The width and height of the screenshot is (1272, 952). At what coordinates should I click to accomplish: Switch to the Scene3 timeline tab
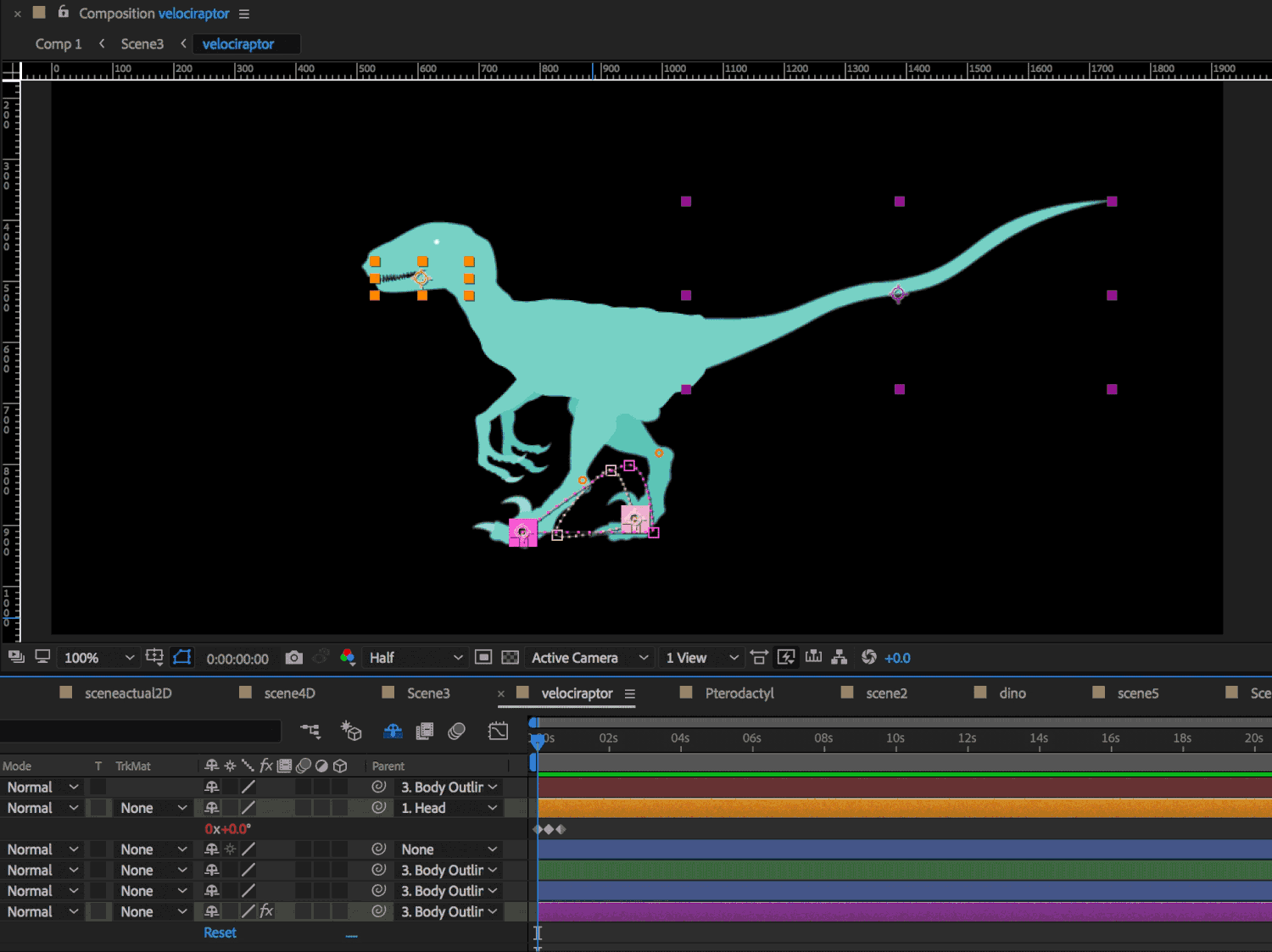[x=427, y=693]
